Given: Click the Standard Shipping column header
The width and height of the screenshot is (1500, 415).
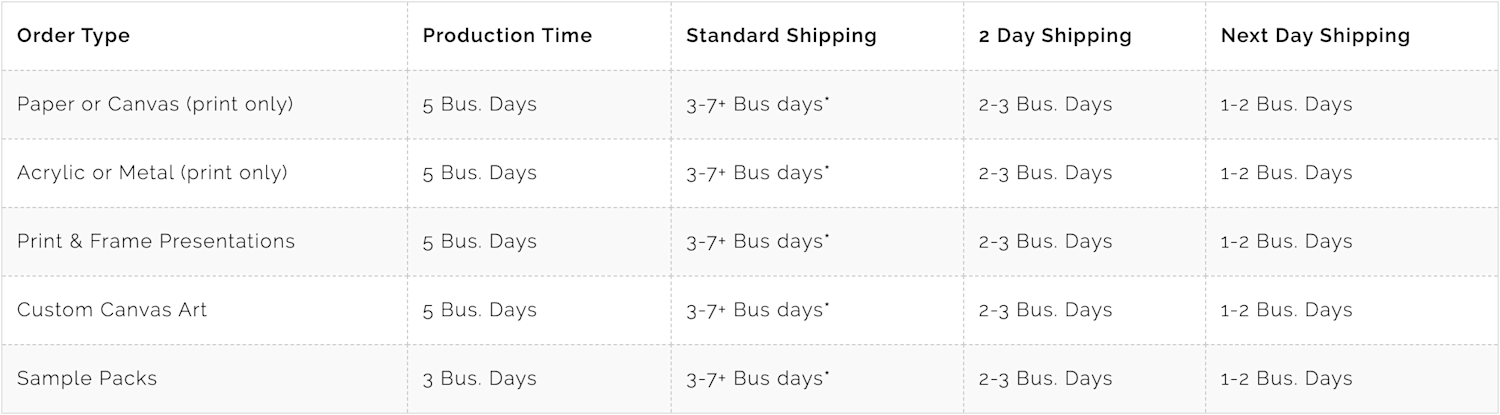Looking at the screenshot, I should point(781,36).
